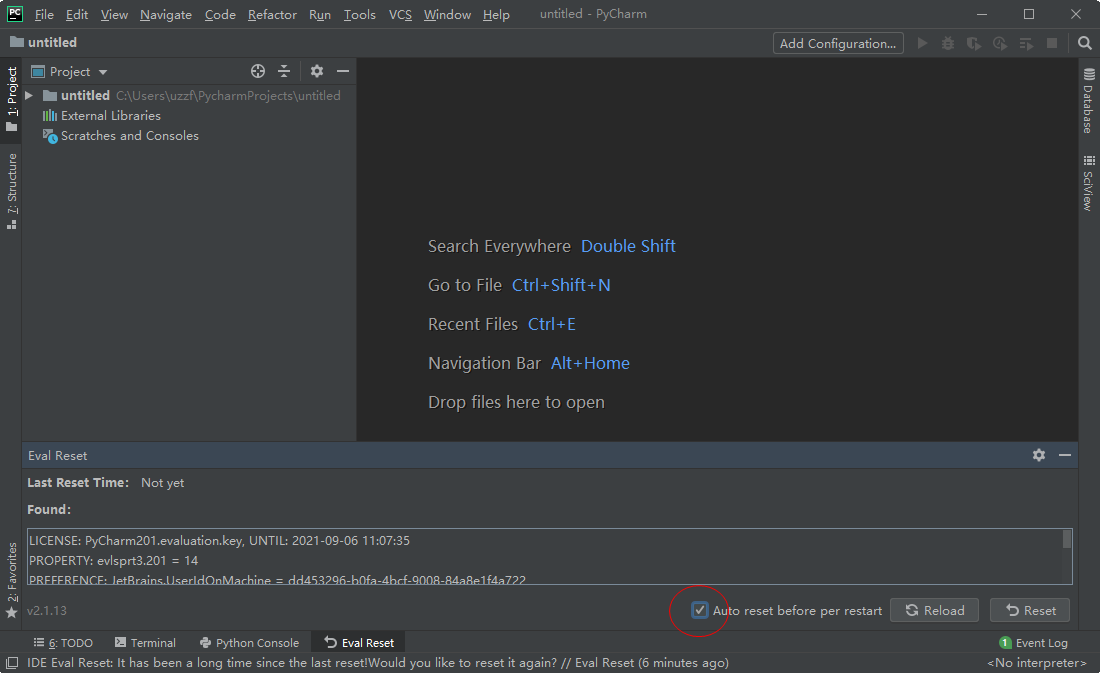
Task: Click the PyCharm logo icon in title bar
Action: (14, 14)
